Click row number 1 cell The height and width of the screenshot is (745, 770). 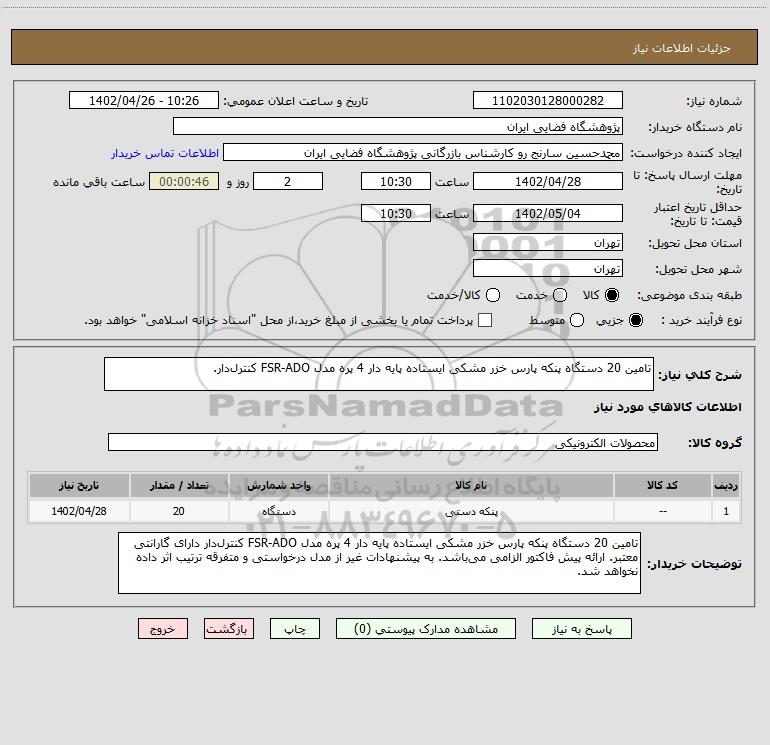point(726,511)
